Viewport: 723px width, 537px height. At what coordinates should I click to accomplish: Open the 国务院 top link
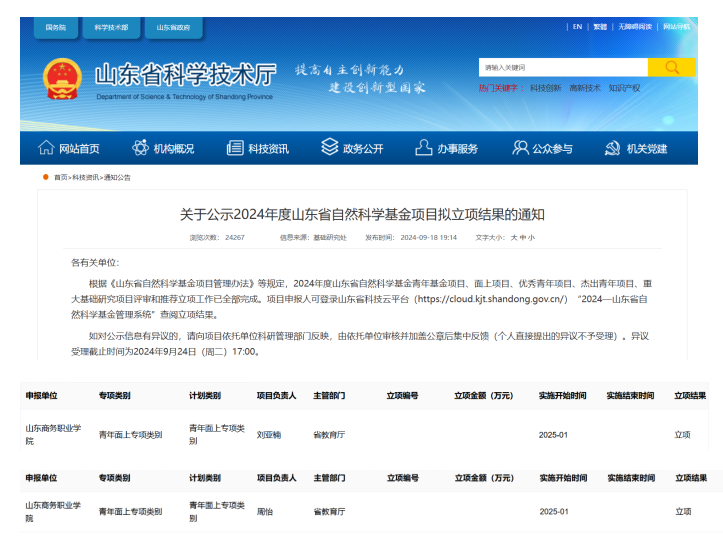[x=56, y=27]
